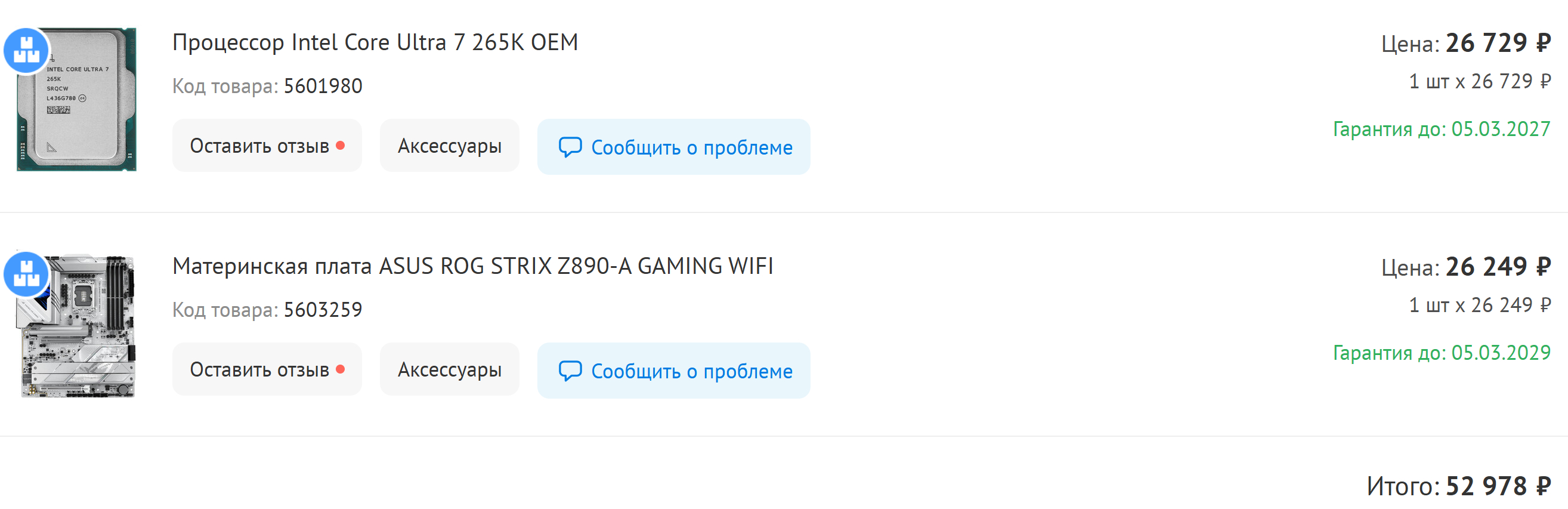
Task: Open Аксессуары for the Intel processor
Action: pos(449,146)
